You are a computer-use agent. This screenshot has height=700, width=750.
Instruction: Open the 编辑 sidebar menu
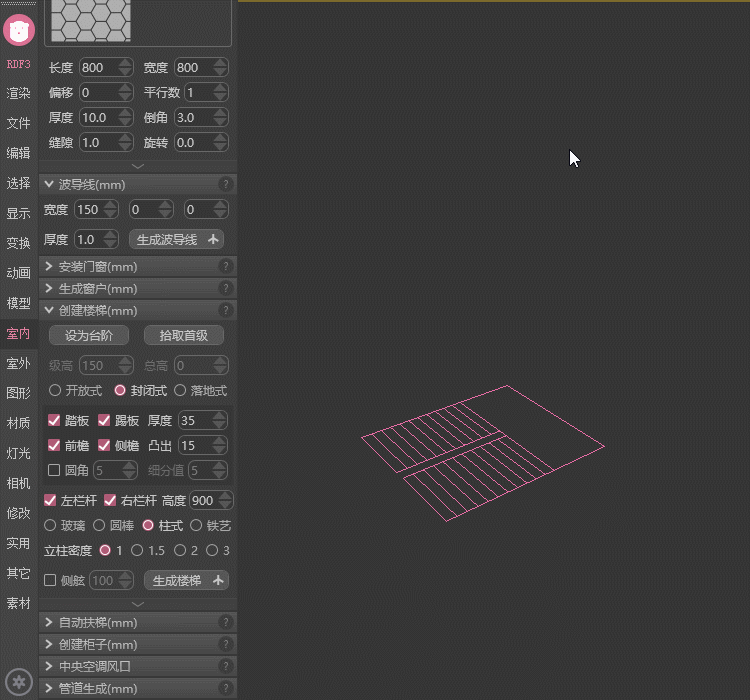pyautogui.click(x=19, y=153)
